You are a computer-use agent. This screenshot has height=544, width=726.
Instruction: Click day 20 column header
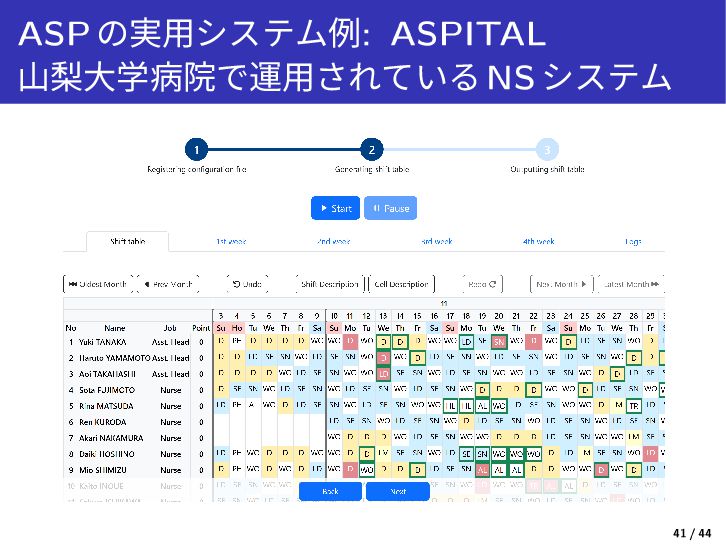coord(499,316)
